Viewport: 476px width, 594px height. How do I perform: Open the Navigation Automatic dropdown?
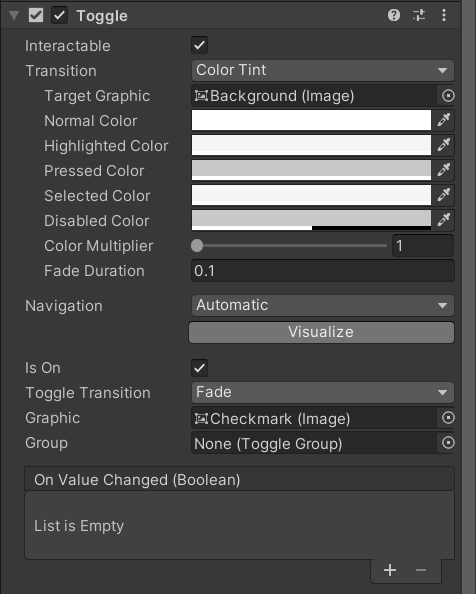(x=323, y=305)
